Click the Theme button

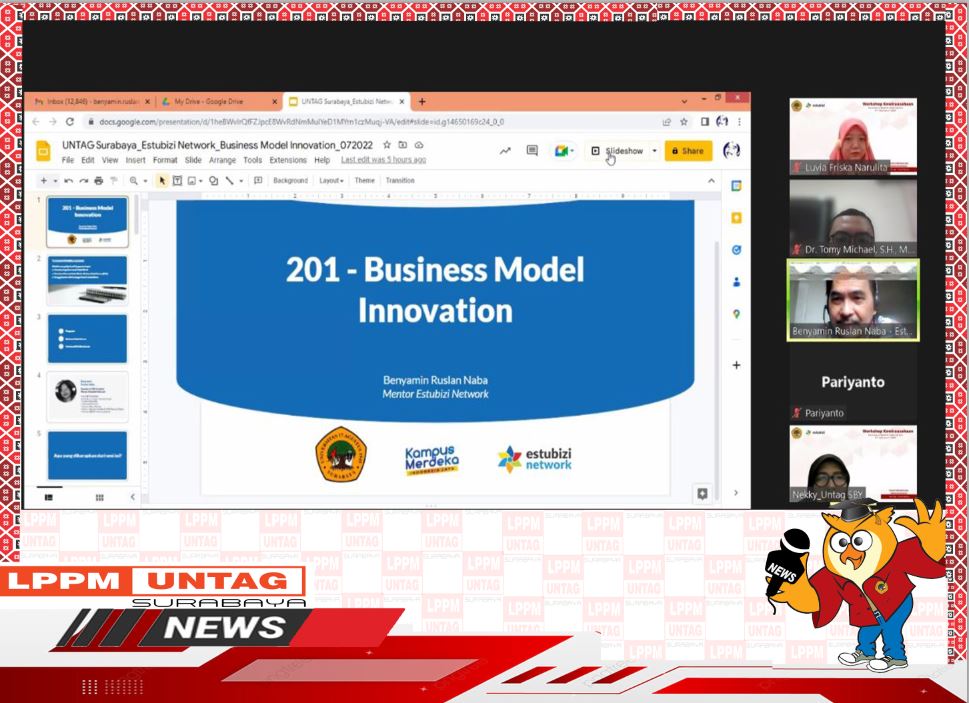tap(365, 180)
